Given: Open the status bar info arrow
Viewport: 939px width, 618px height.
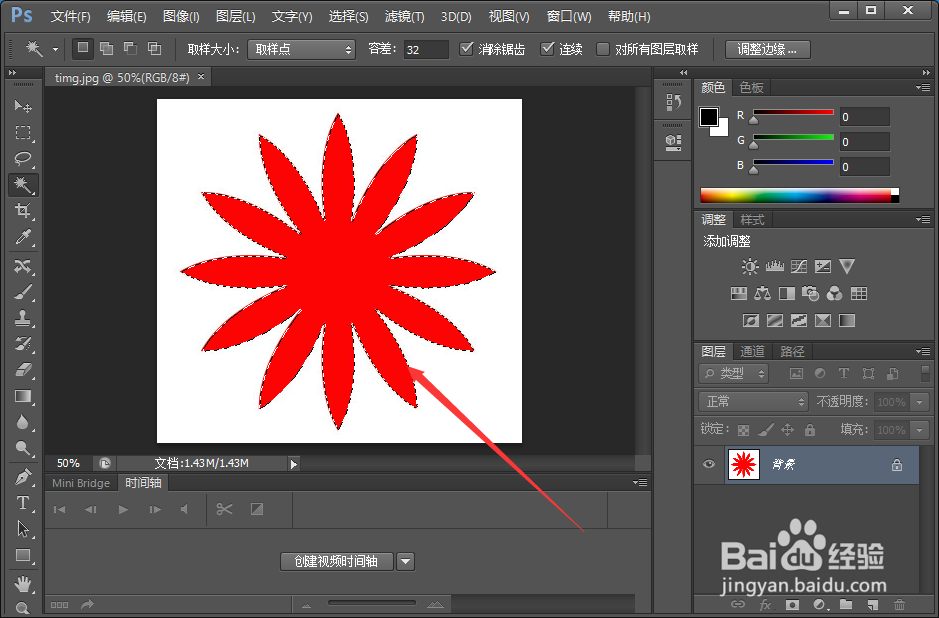Looking at the screenshot, I should pos(293,464).
